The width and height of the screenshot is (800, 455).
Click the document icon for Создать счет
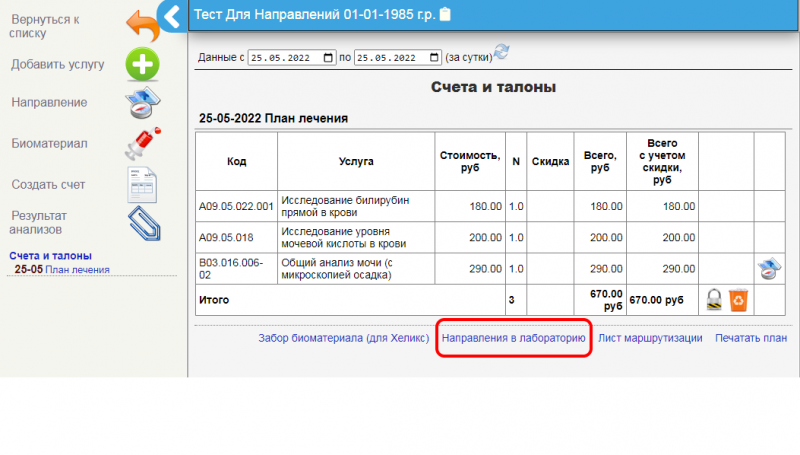click(x=142, y=185)
